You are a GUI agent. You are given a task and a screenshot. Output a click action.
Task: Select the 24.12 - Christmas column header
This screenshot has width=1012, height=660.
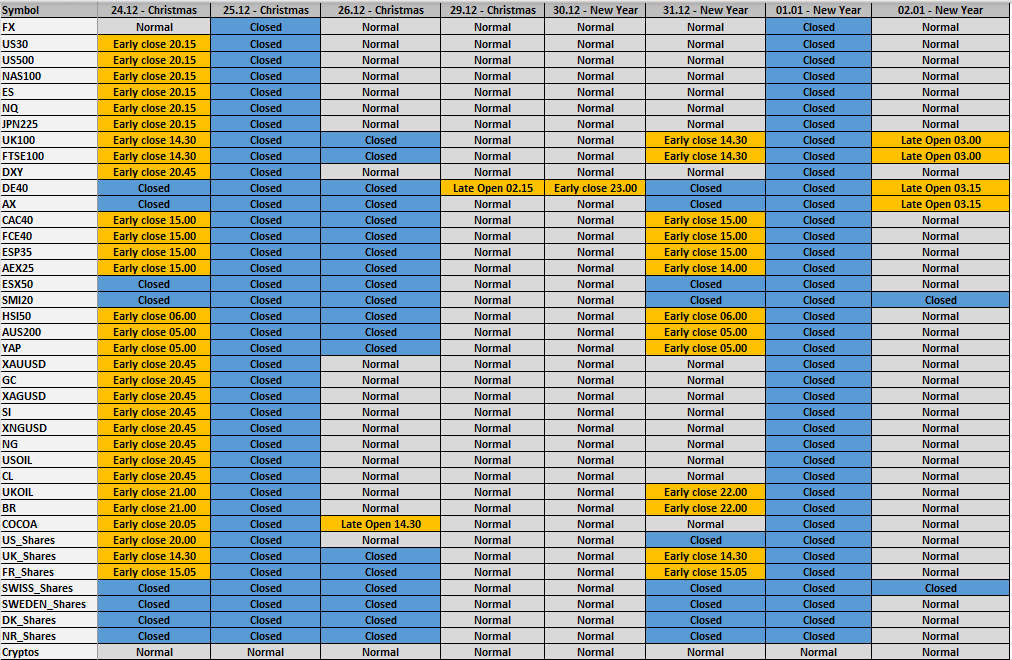click(154, 10)
